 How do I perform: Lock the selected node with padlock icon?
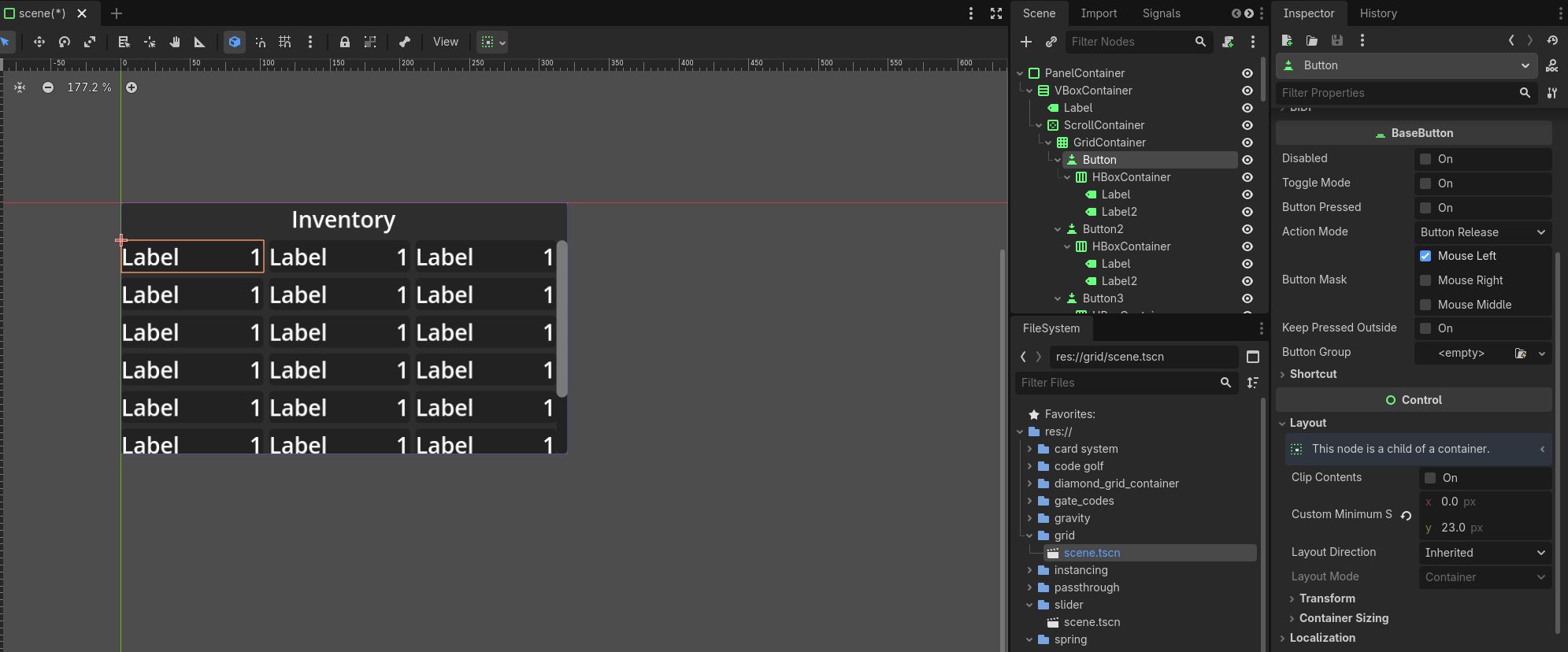(x=344, y=42)
